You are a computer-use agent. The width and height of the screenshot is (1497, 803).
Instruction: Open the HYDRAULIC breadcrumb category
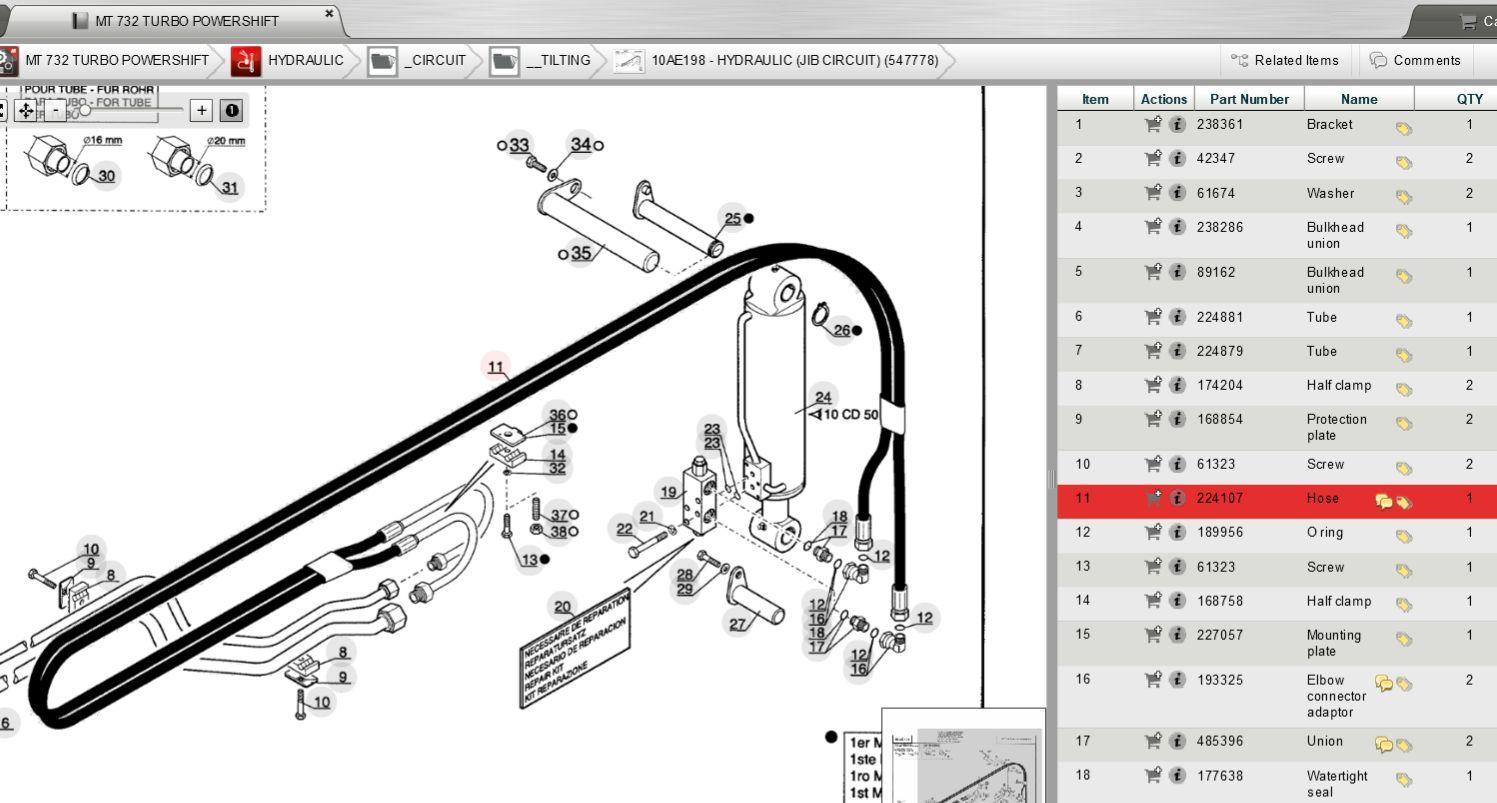[288, 60]
